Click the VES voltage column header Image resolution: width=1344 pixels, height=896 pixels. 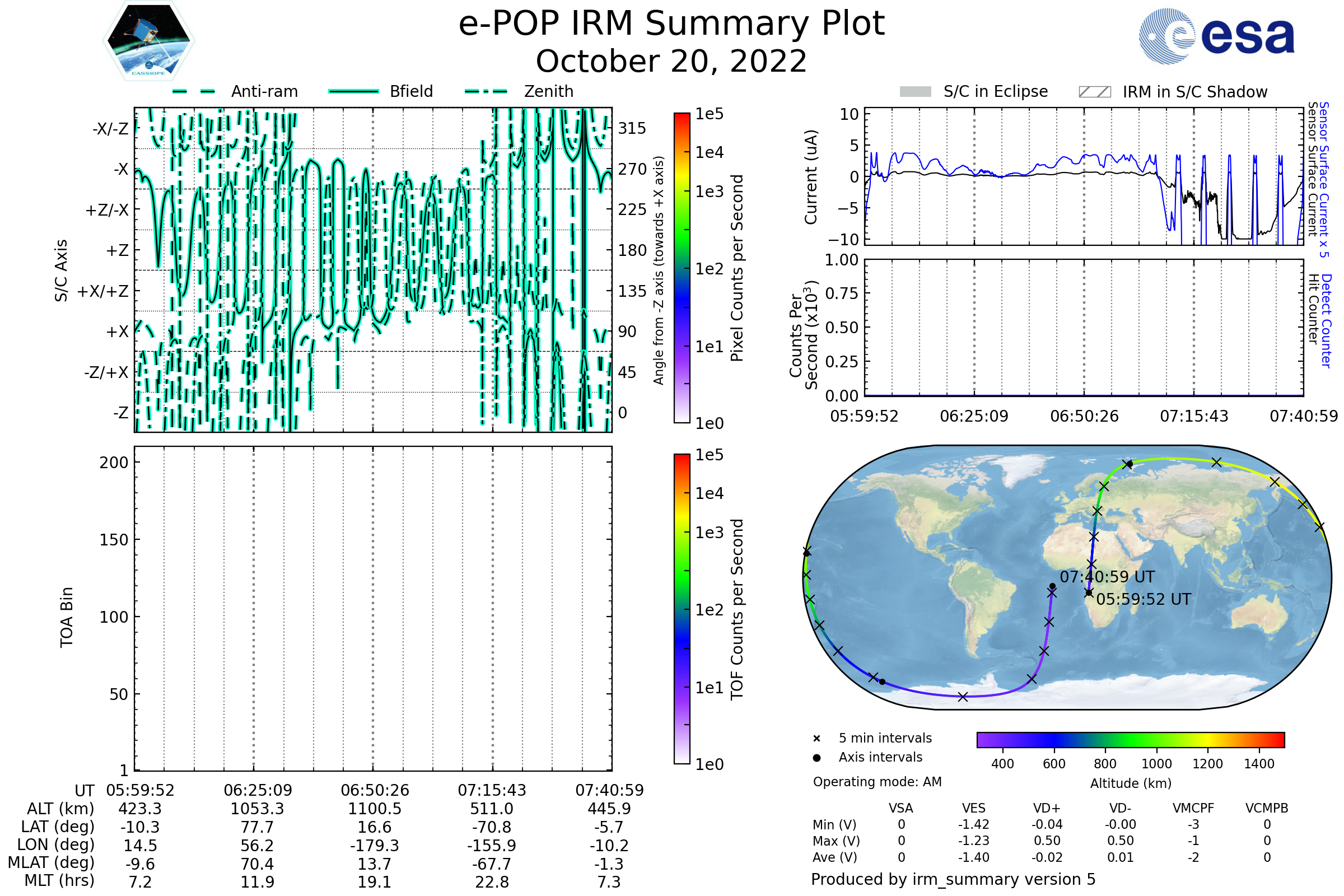tap(974, 809)
